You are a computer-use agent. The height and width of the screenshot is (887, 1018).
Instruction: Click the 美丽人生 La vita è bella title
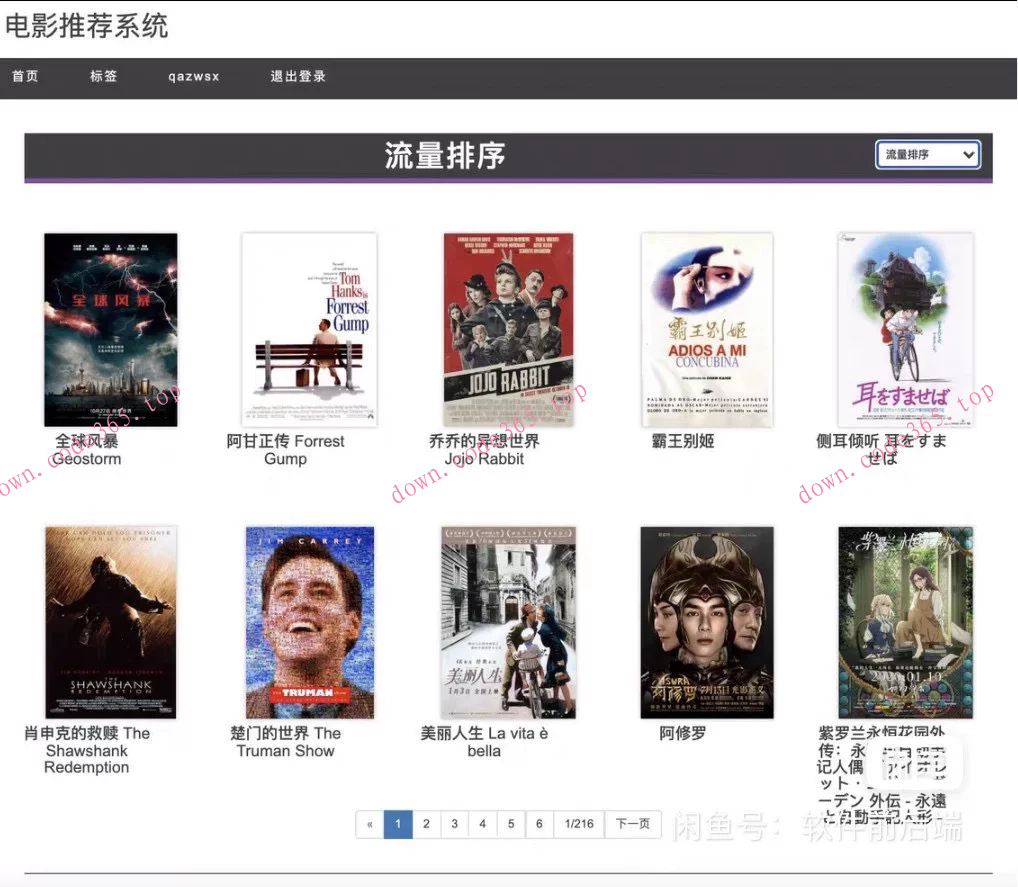(x=484, y=742)
